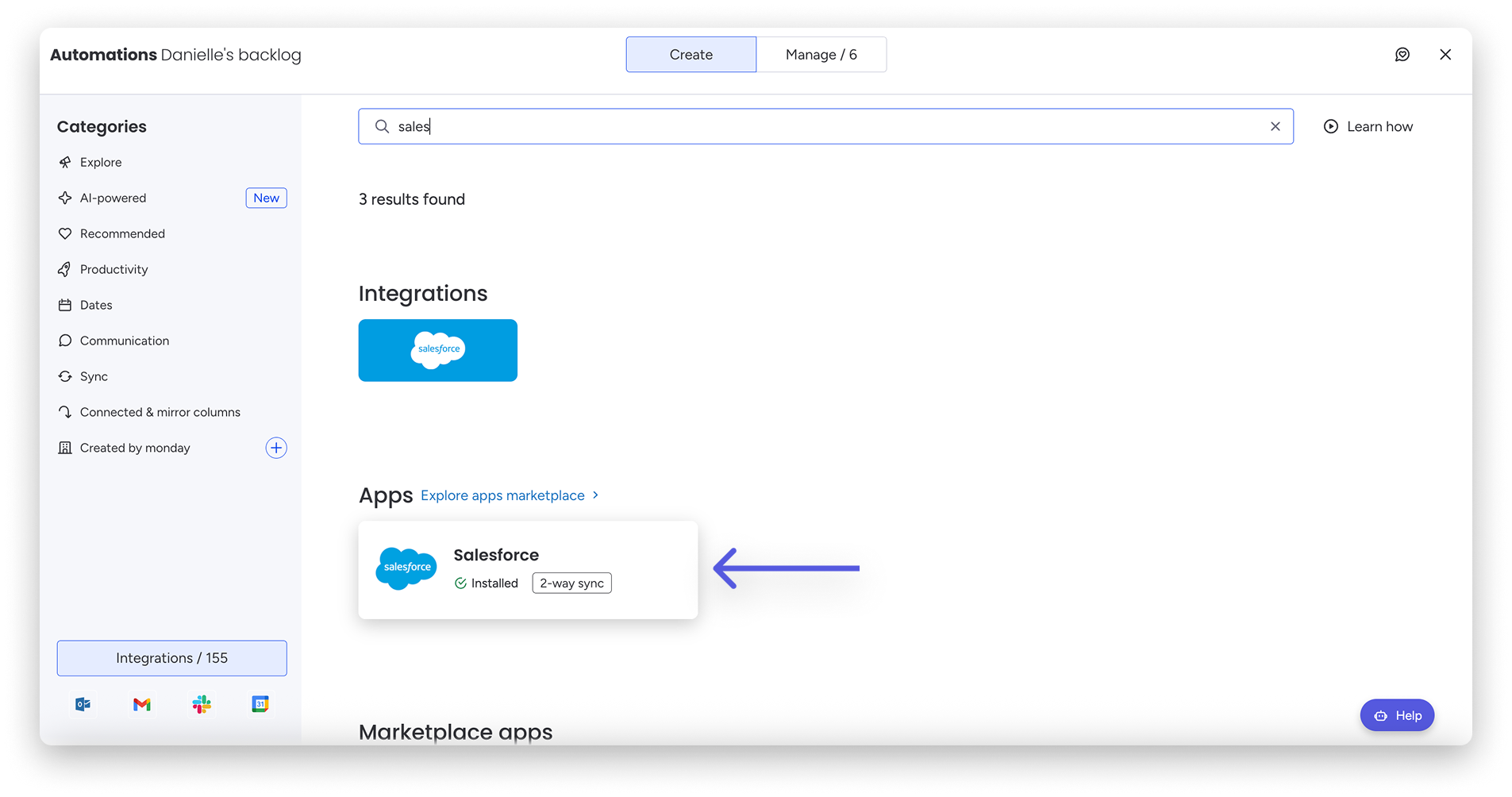The image size is (1512, 797).
Task: Select the AI-powered category
Action: click(x=113, y=198)
